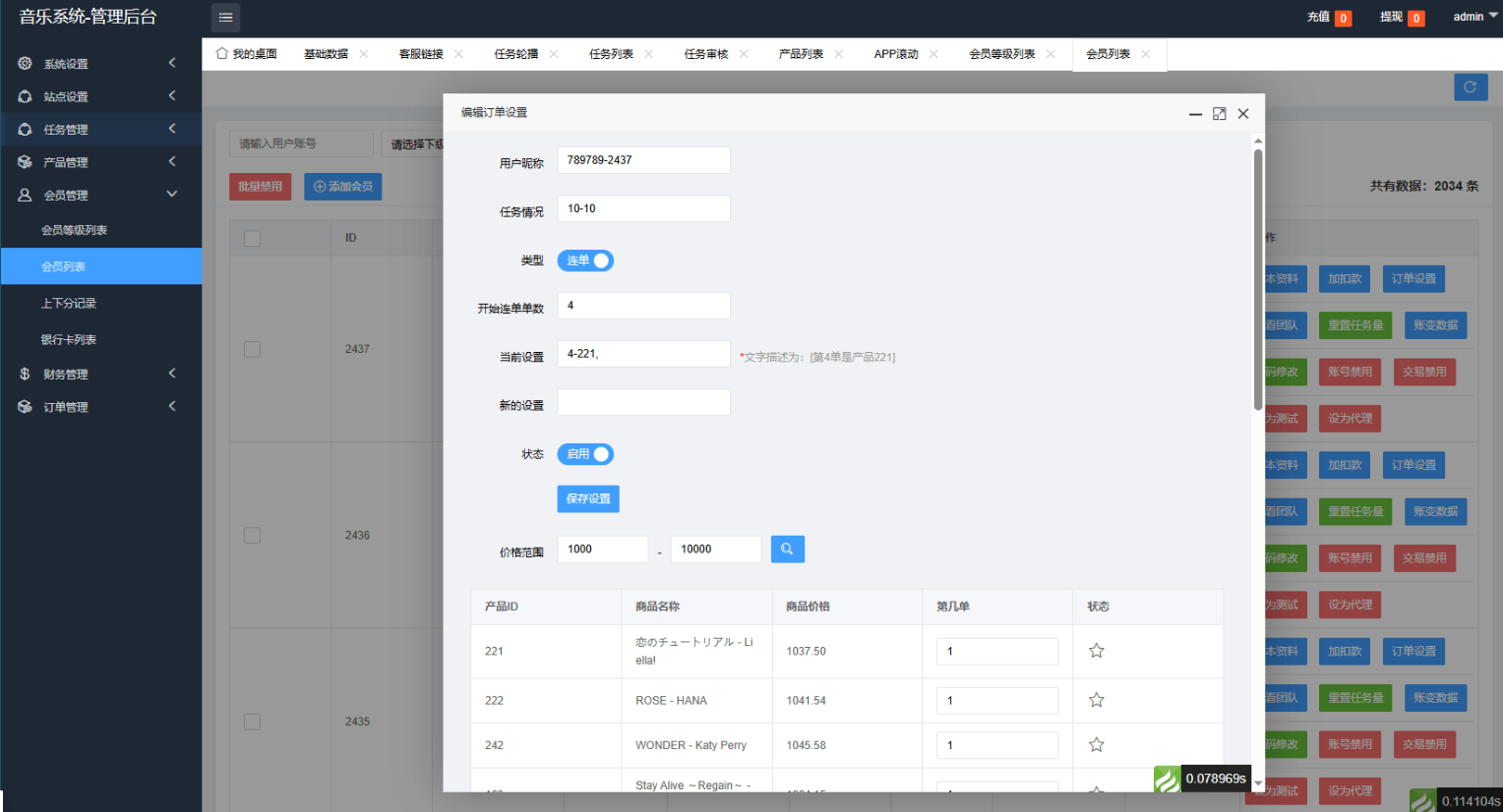Open the admin user dropdown
Image resolution: width=1503 pixels, height=812 pixels.
(x=1475, y=17)
